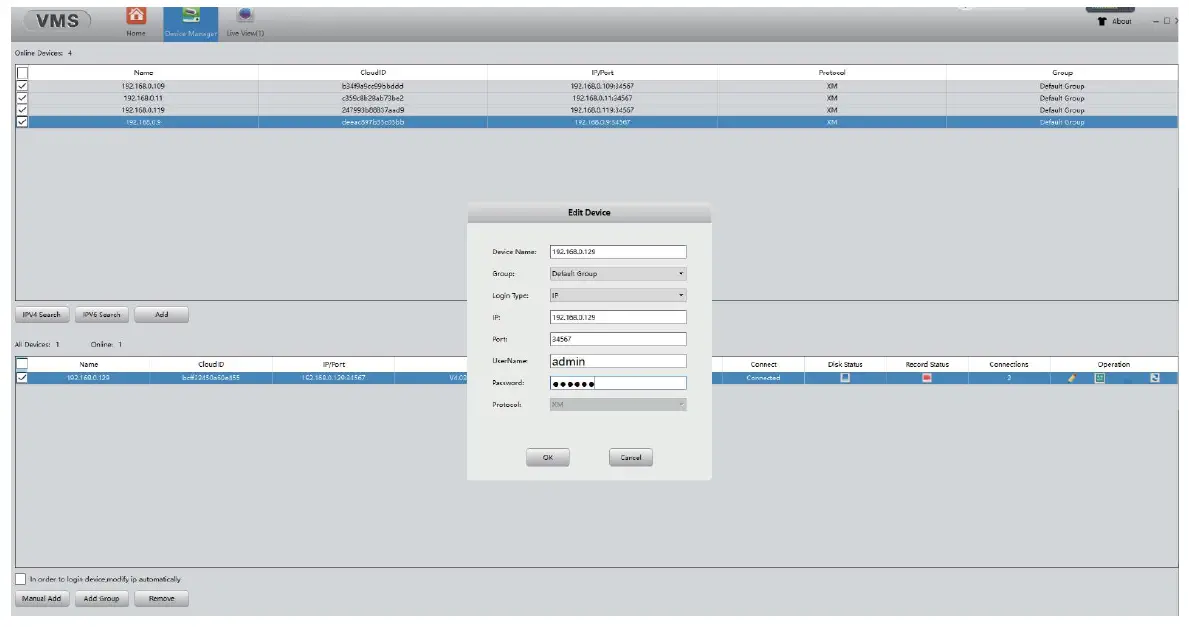This screenshot has height=627, width=1189.
Task: Select the 192.168.0.119:34567 IP/Port cell
Action: click(x=602, y=110)
